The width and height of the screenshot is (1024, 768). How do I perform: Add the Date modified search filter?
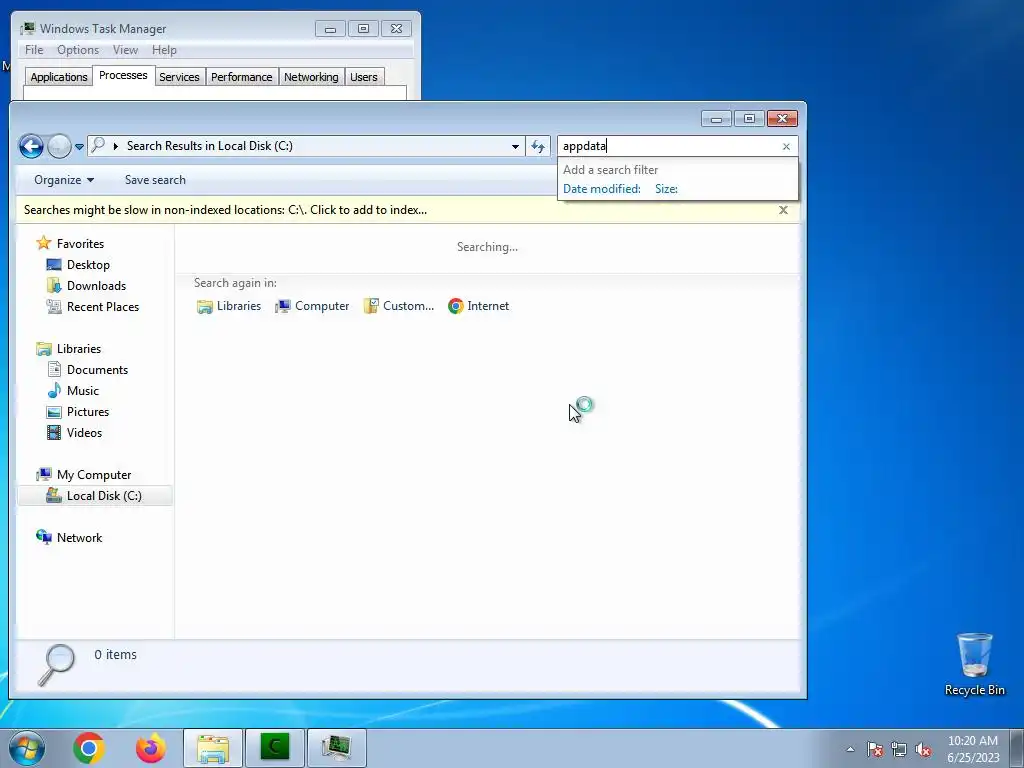[601, 189]
